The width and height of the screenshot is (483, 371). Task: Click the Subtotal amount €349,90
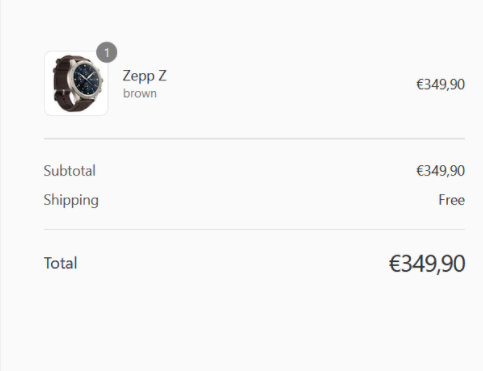click(440, 171)
